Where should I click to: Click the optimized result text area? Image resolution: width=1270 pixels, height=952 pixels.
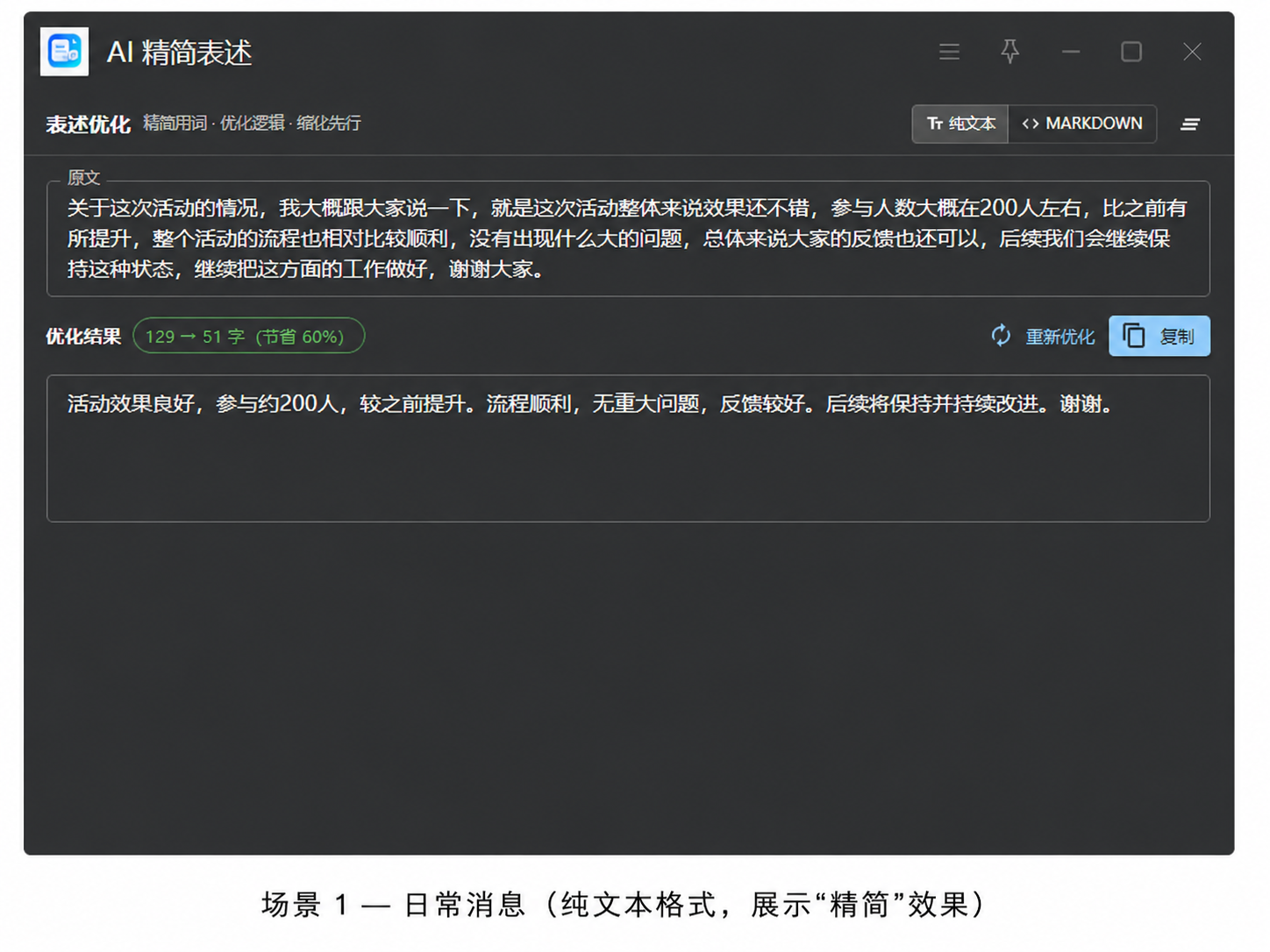[628, 449]
